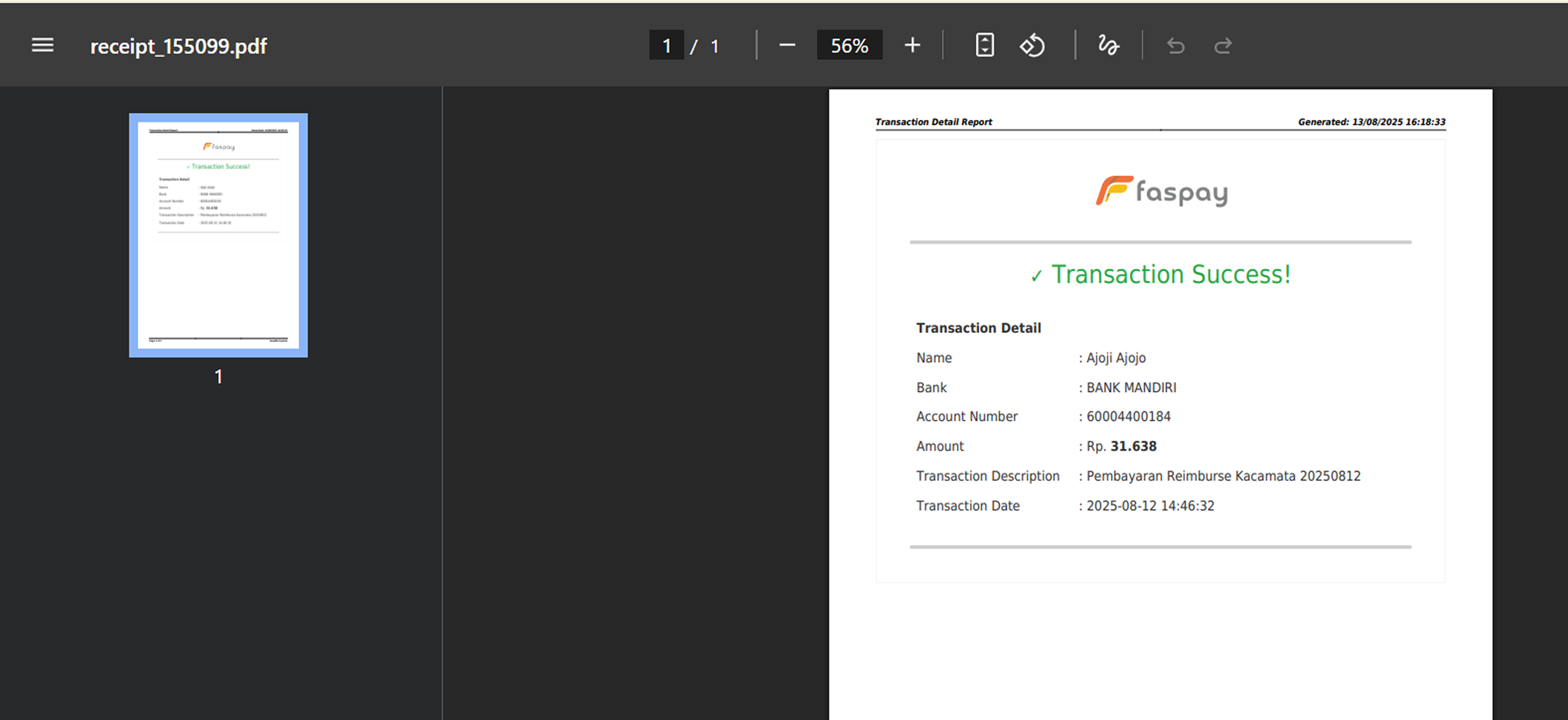This screenshot has height=720, width=1568.
Task: Click the thumbnail page label 1
Action: pyautogui.click(x=218, y=377)
